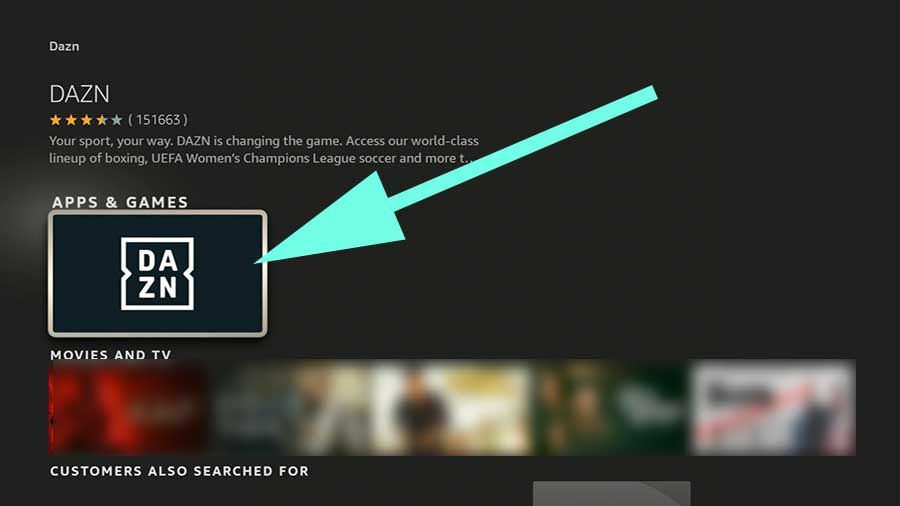Click the DAZN star rating

86,120
